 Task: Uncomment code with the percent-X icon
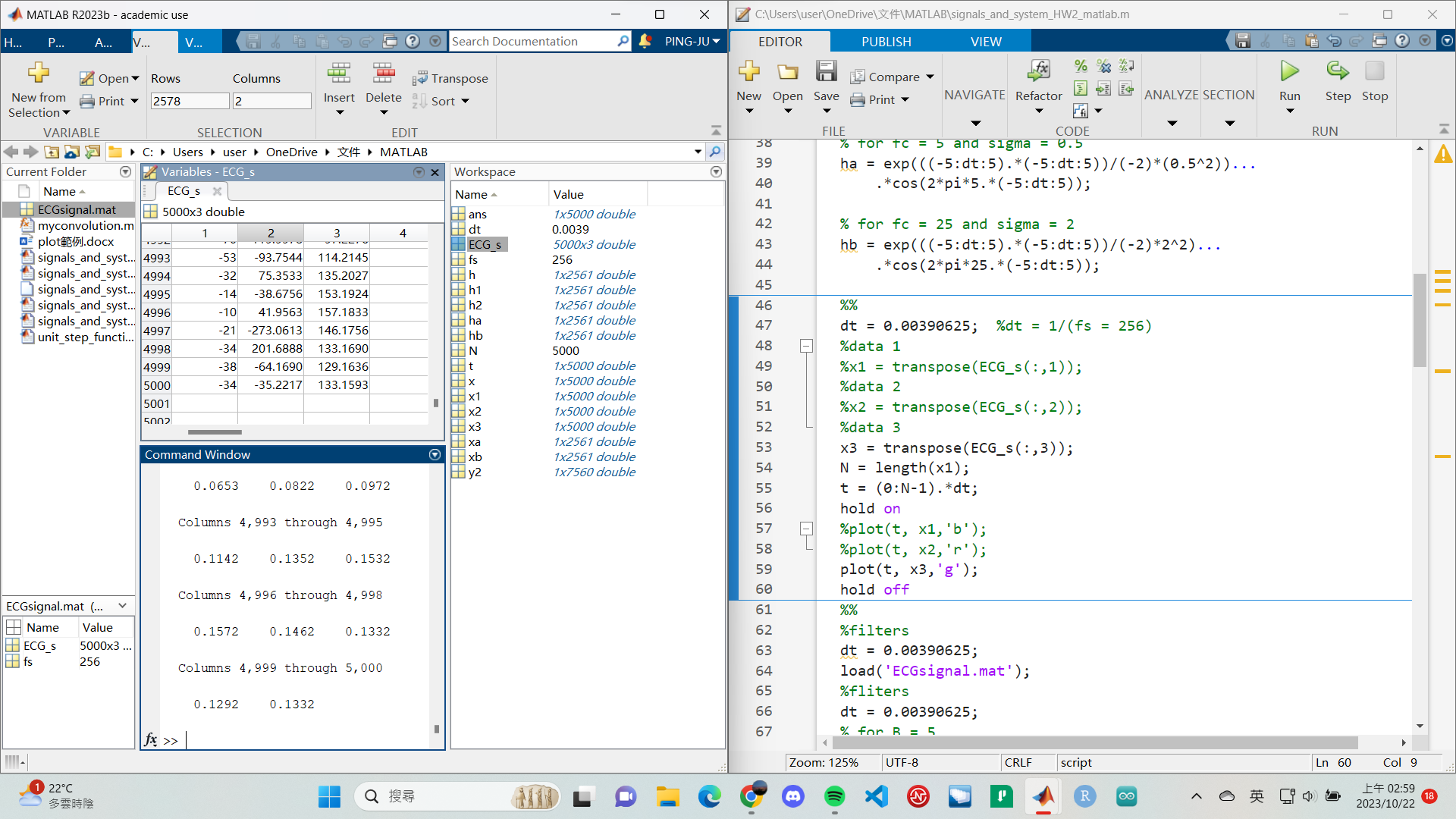pyautogui.click(x=1103, y=66)
